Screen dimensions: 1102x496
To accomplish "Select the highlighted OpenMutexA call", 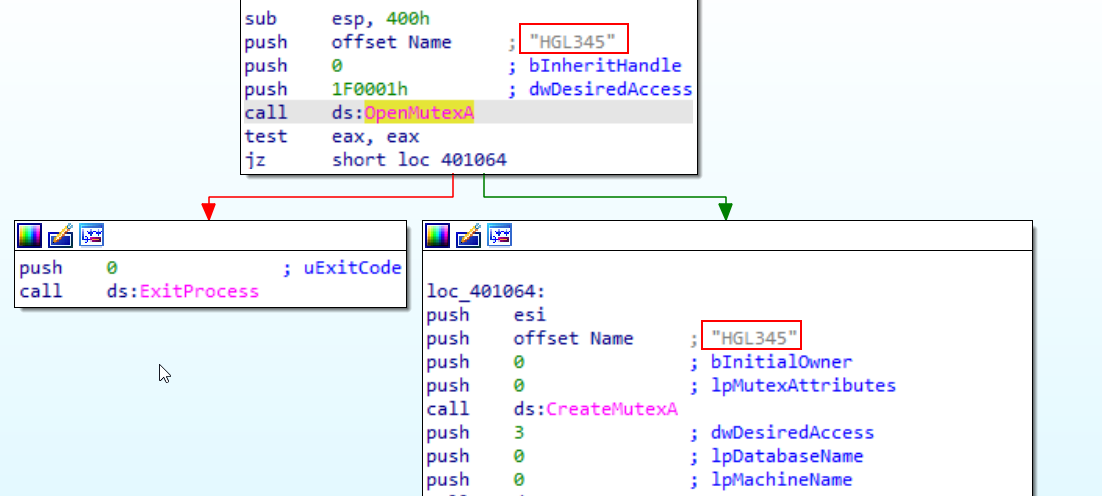I will pyautogui.click(x=419, y=112).
